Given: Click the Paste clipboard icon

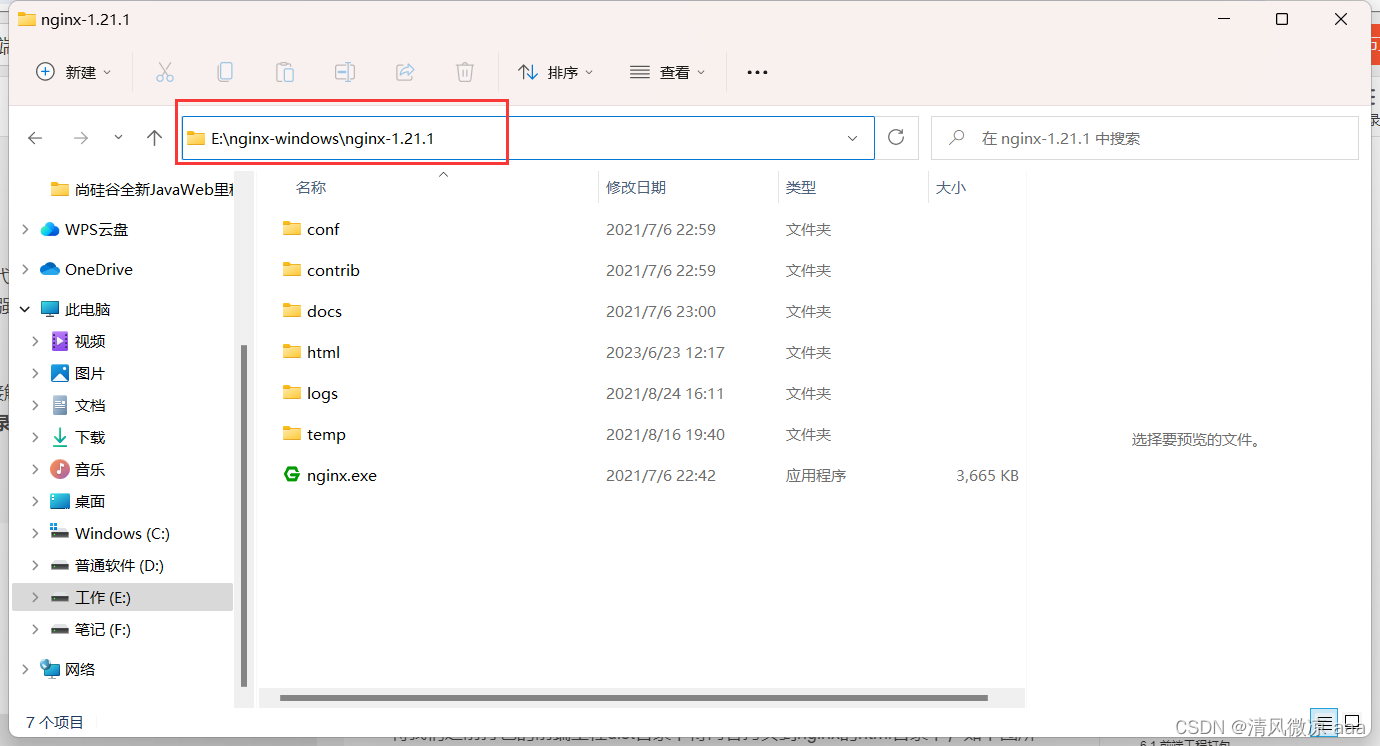Looking at the screenshot, I should pos(285,72).
